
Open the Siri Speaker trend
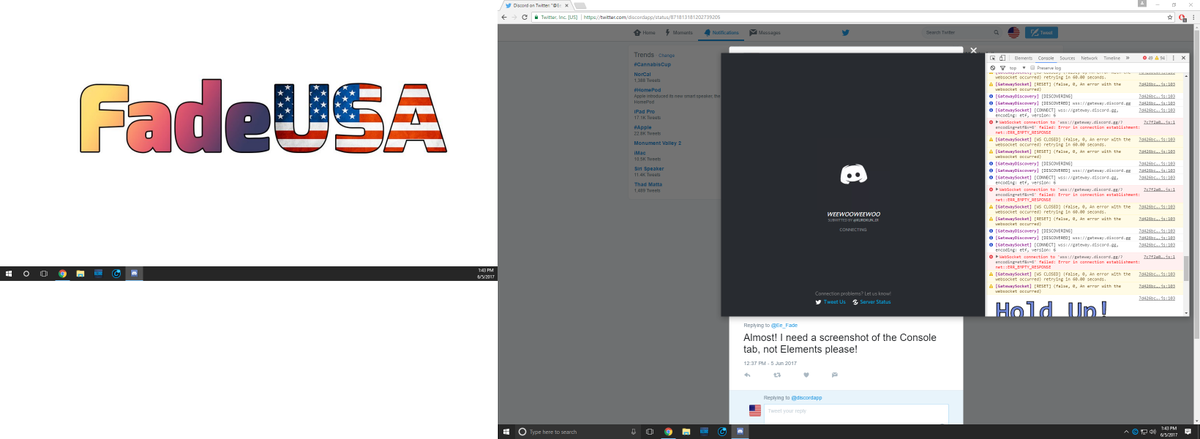tap(648, 168)
